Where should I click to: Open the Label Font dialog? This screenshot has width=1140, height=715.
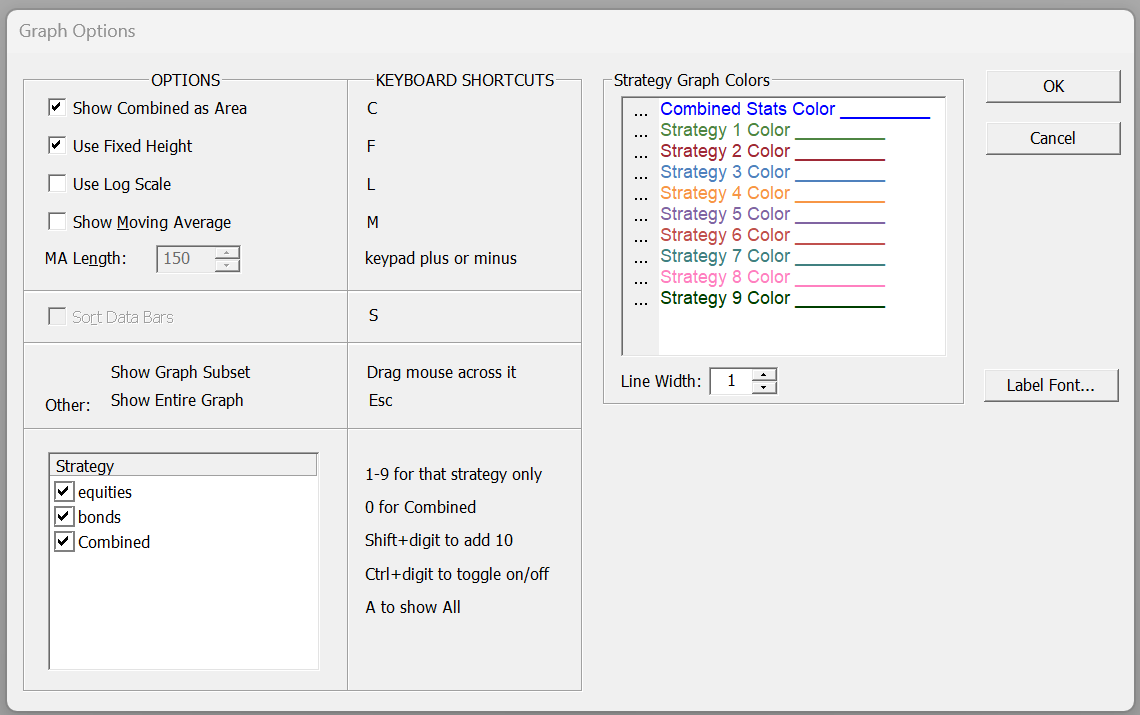click(1050, 385)
